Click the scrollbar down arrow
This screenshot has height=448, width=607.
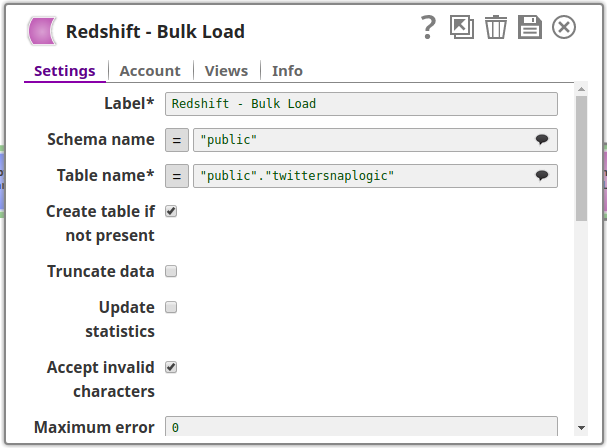click(581, 428)
